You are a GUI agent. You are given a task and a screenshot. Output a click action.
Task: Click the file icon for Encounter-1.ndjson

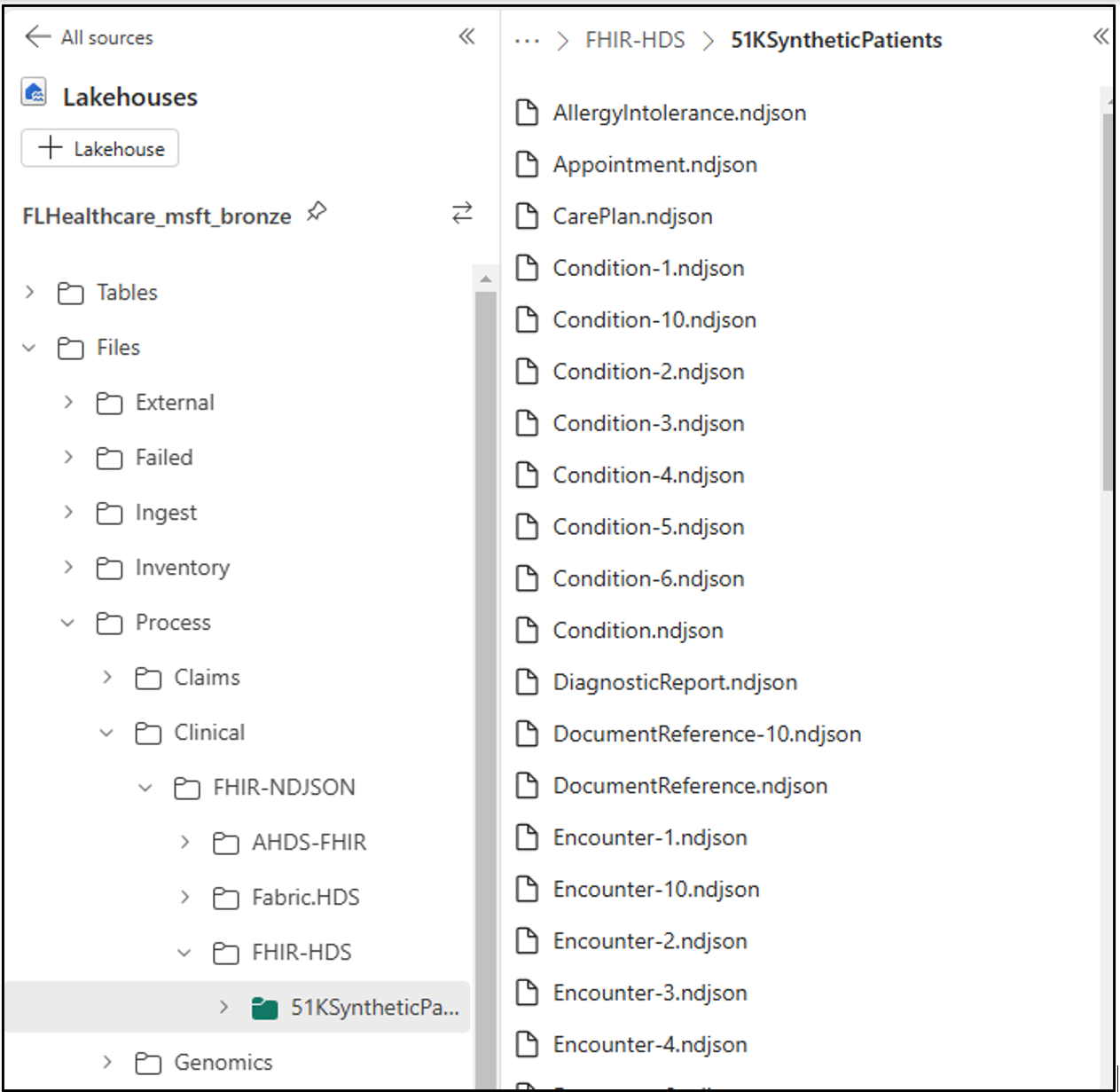(527, 837)
